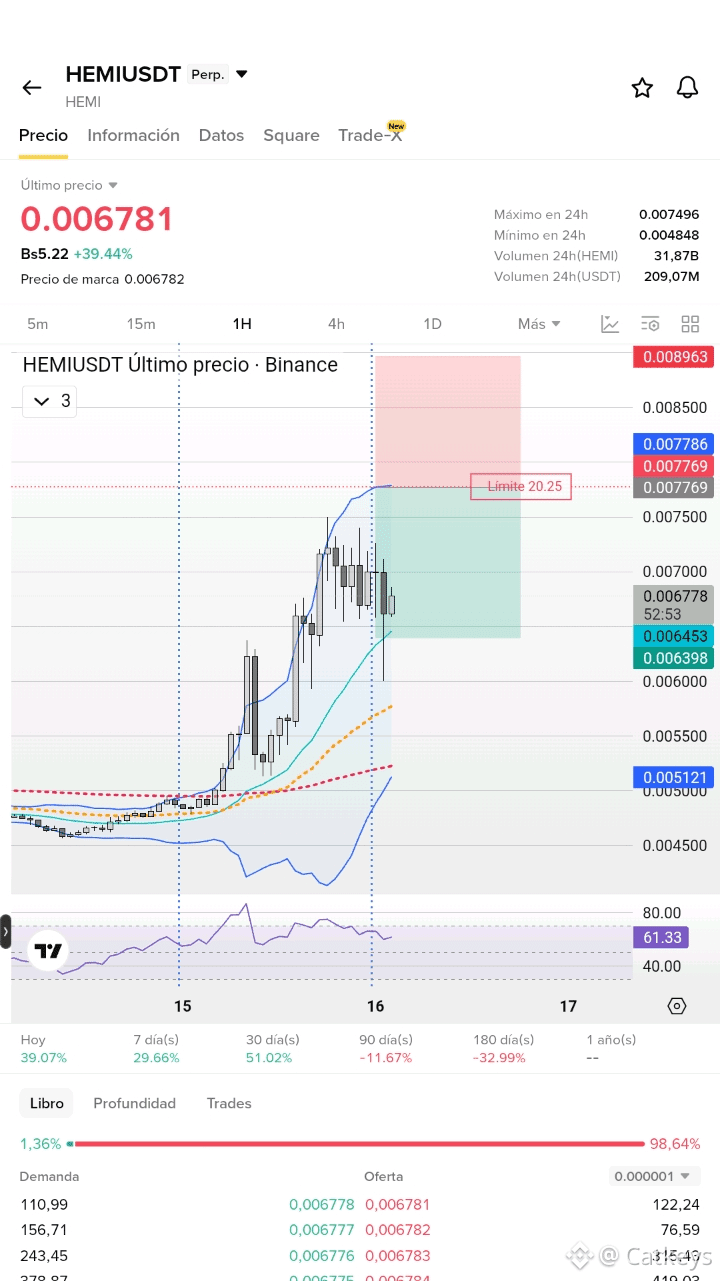Expand the indicator legend showing 3
This screenshot has height=1281, width=720.
50,401
